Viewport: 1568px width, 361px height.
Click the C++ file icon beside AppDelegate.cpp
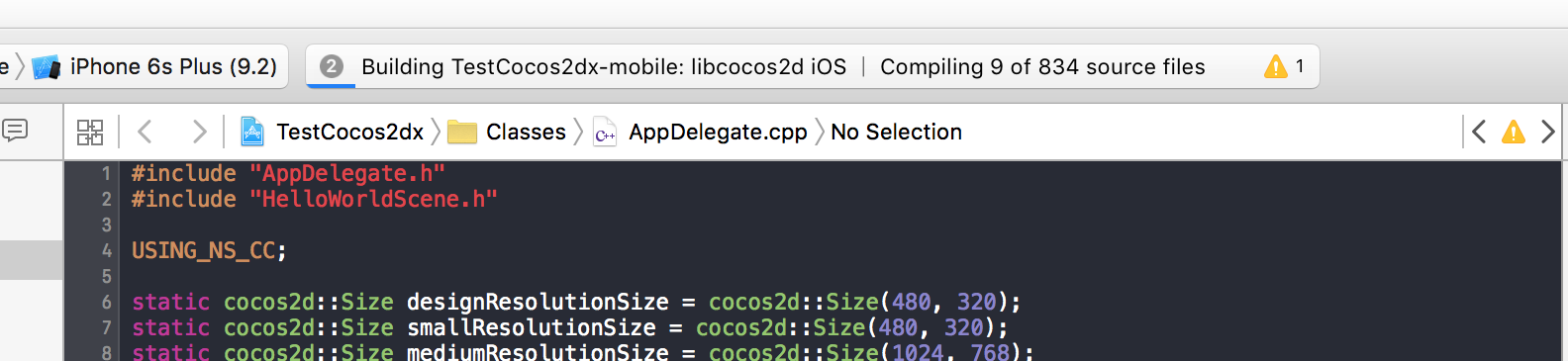tap(605, 132)
